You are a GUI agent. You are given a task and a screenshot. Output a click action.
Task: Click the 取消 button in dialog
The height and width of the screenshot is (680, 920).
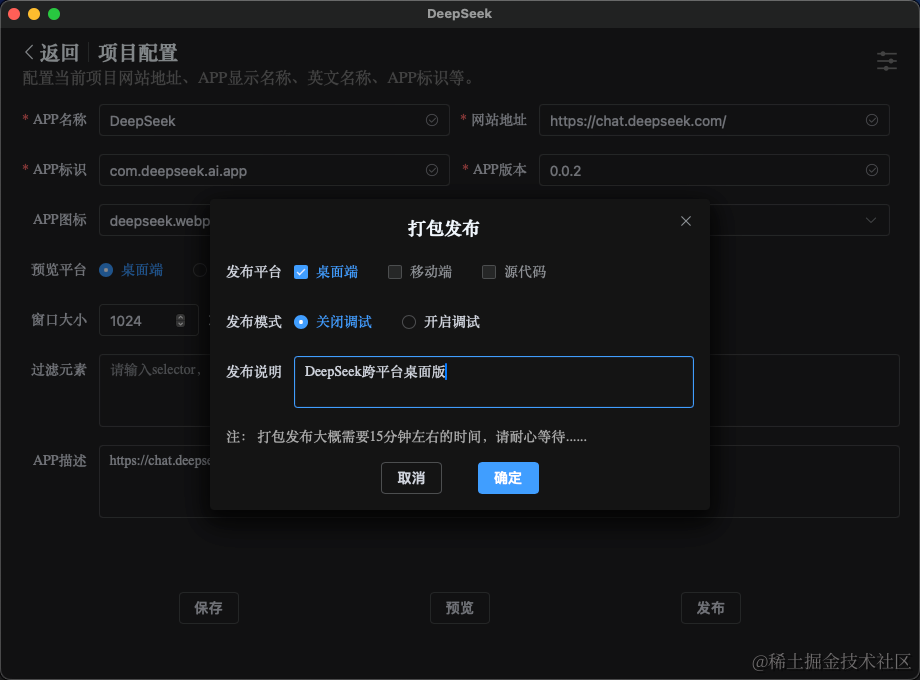(411, 478)
